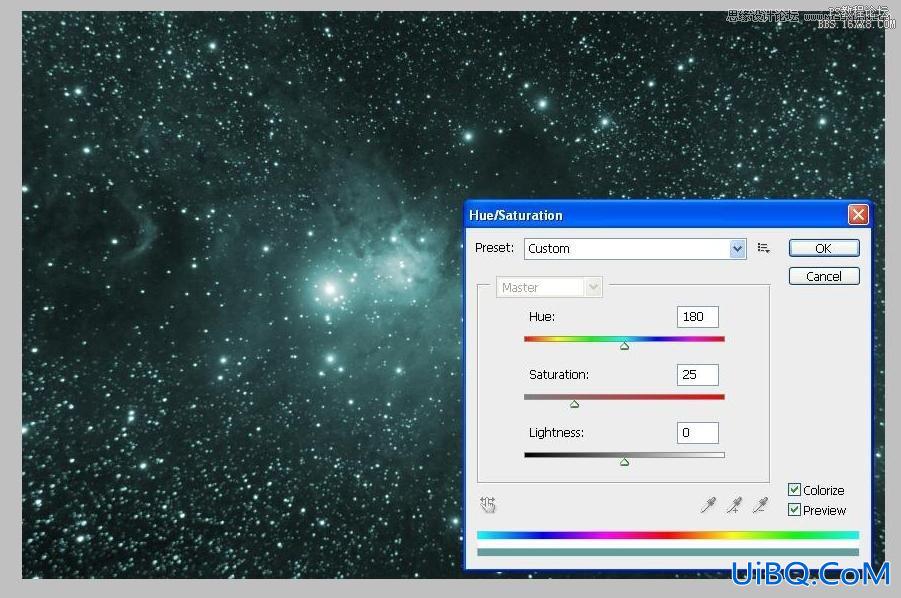Viewport: 901px width, 598px height.
Task: Click the teal result color bar
Action: pyautogui.click(x=668, y=552)
